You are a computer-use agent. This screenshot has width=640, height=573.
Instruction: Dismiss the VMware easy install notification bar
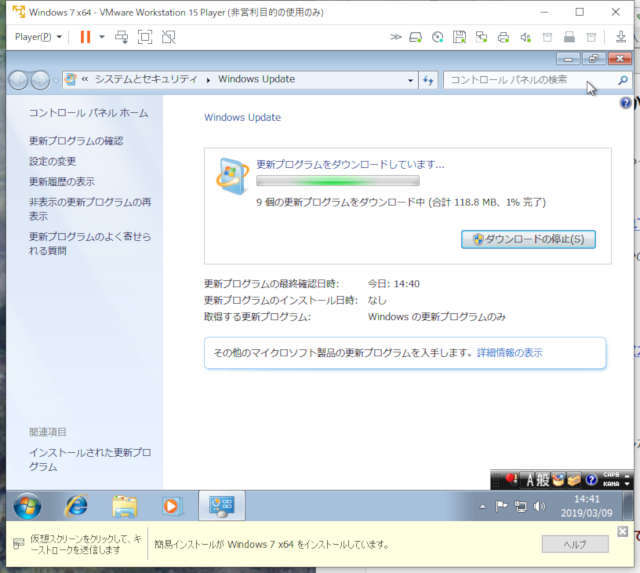[x=622, y=531]
